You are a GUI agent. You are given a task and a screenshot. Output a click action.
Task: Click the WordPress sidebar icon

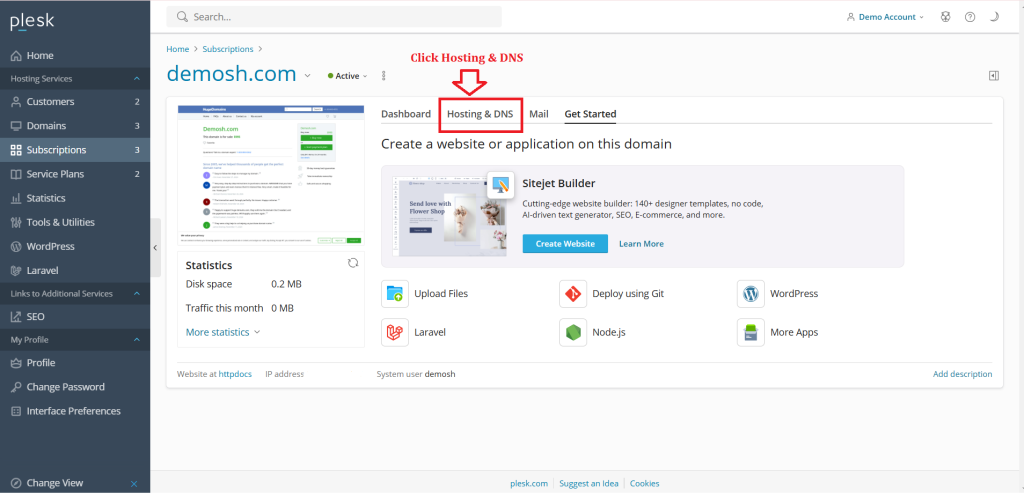click(16, 247)
